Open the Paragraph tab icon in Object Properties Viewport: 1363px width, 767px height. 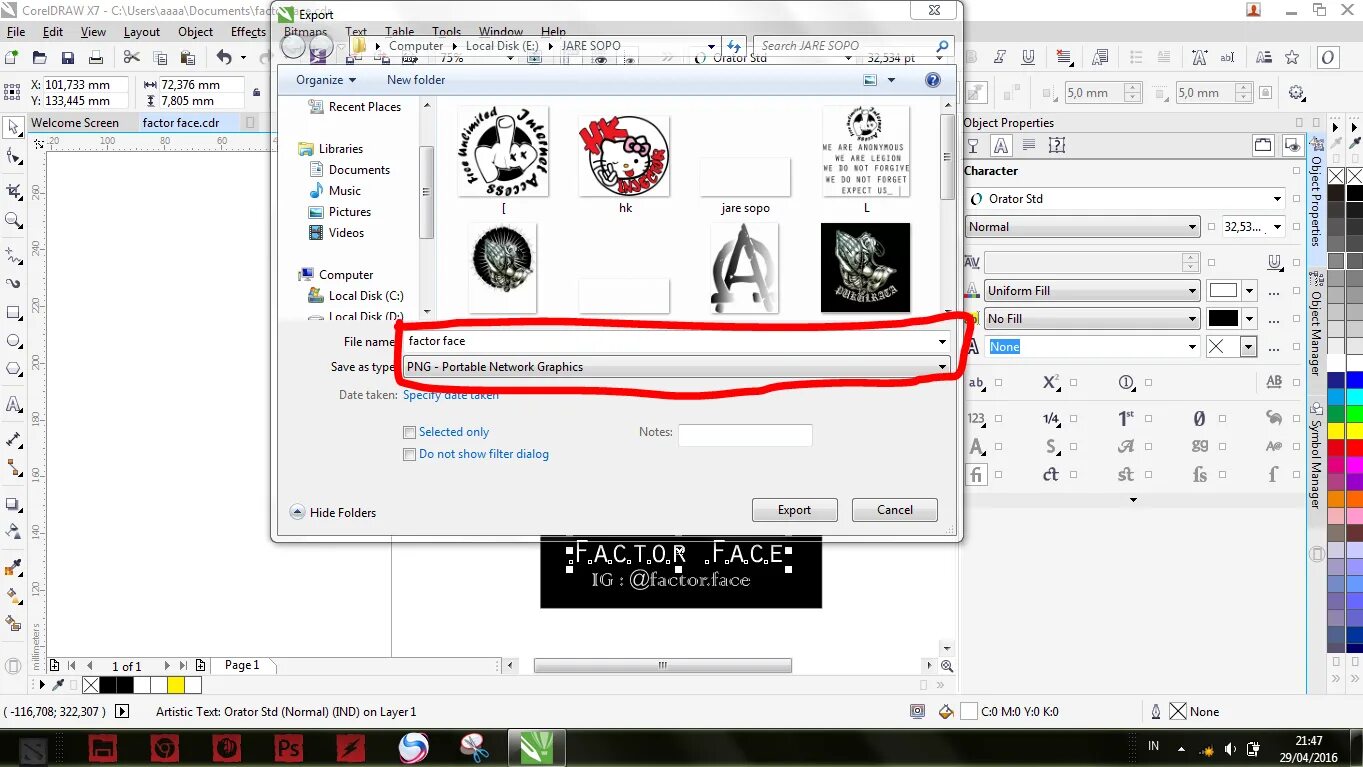pyautogui.click(x=1027, y=146)
